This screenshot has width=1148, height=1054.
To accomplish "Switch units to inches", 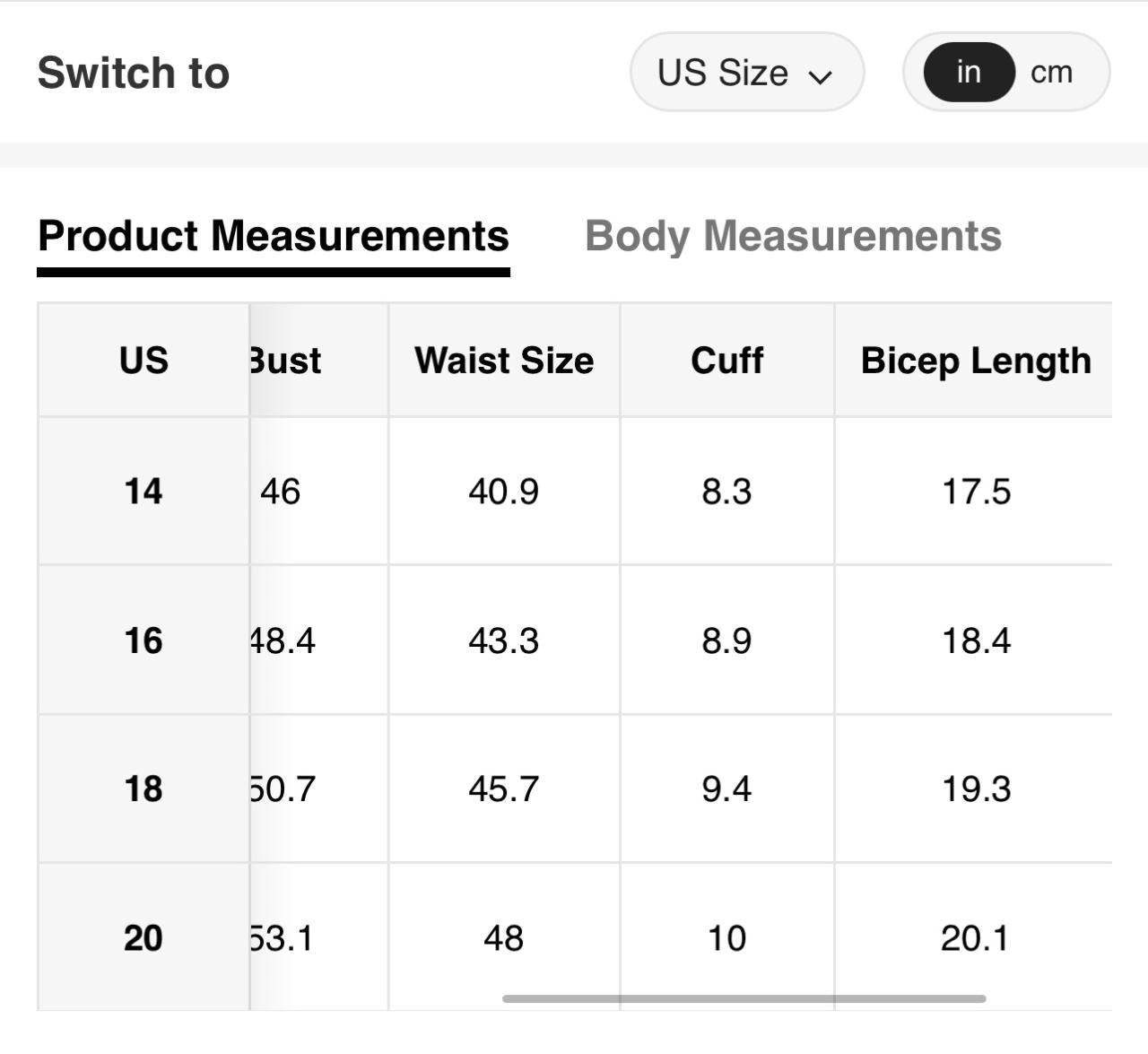I will [x=969, y=73].
